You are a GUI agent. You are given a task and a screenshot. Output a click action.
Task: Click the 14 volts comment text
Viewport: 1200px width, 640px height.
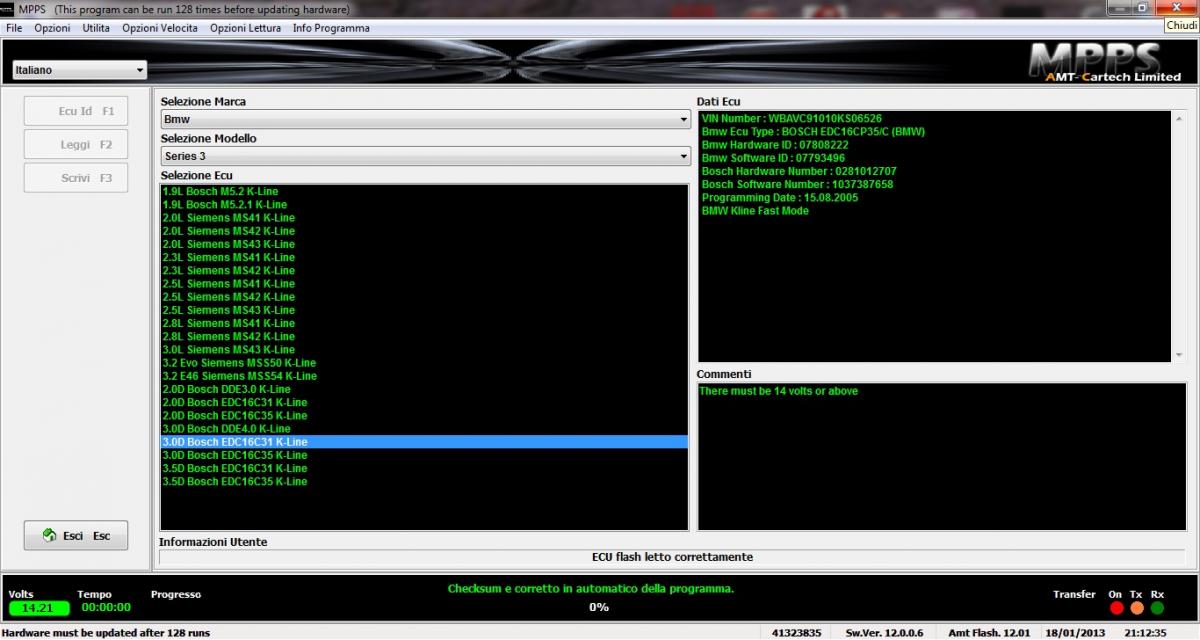click(x=778, y=391)
